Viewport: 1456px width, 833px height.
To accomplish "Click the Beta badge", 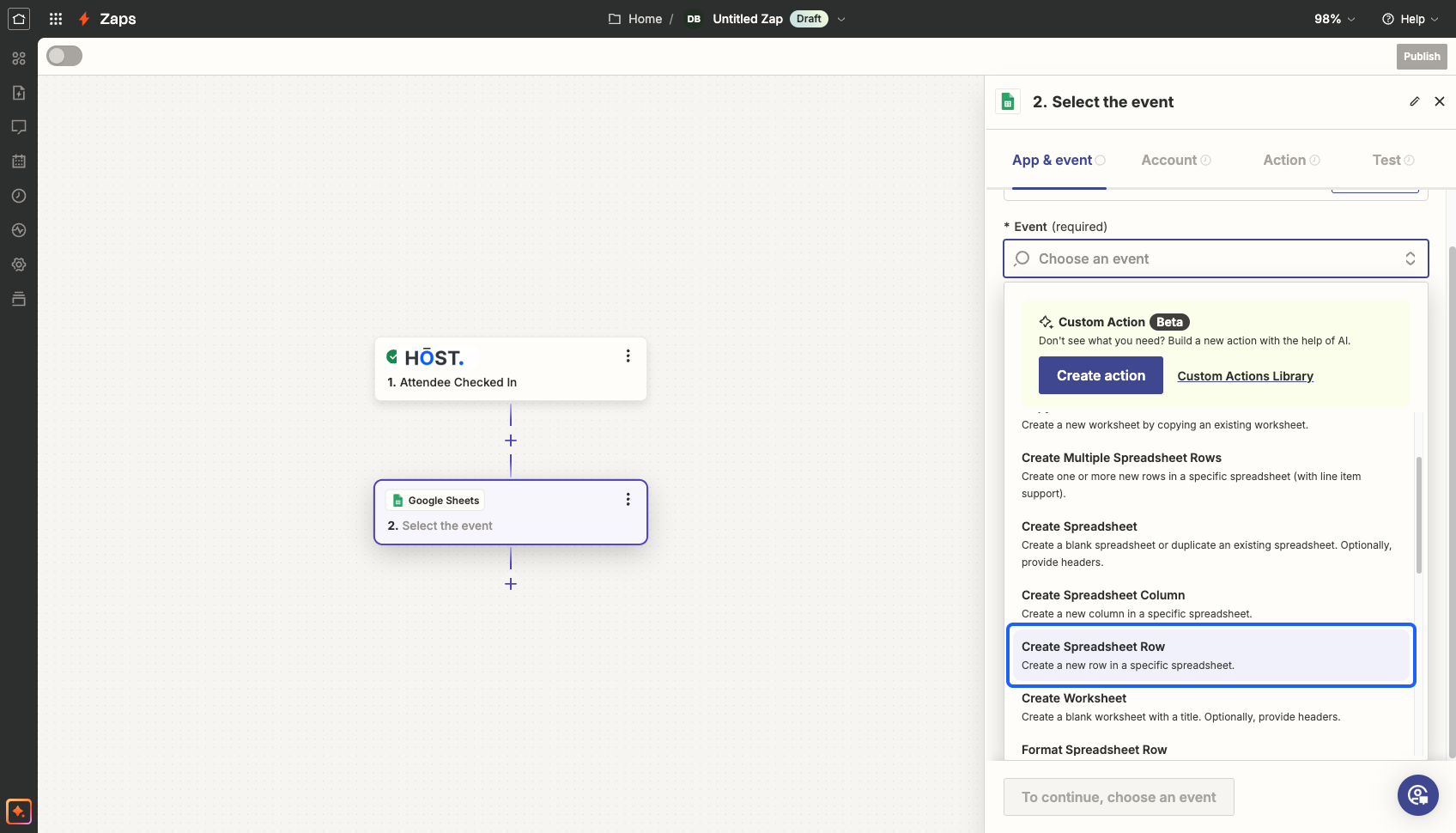I will click(1169, 322).
